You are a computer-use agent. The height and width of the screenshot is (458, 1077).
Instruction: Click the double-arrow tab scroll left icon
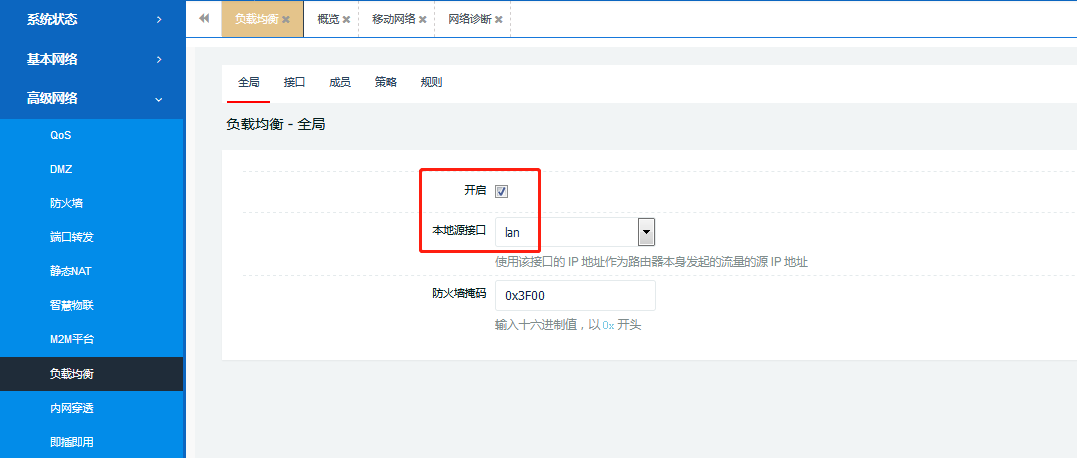[204, 19]
